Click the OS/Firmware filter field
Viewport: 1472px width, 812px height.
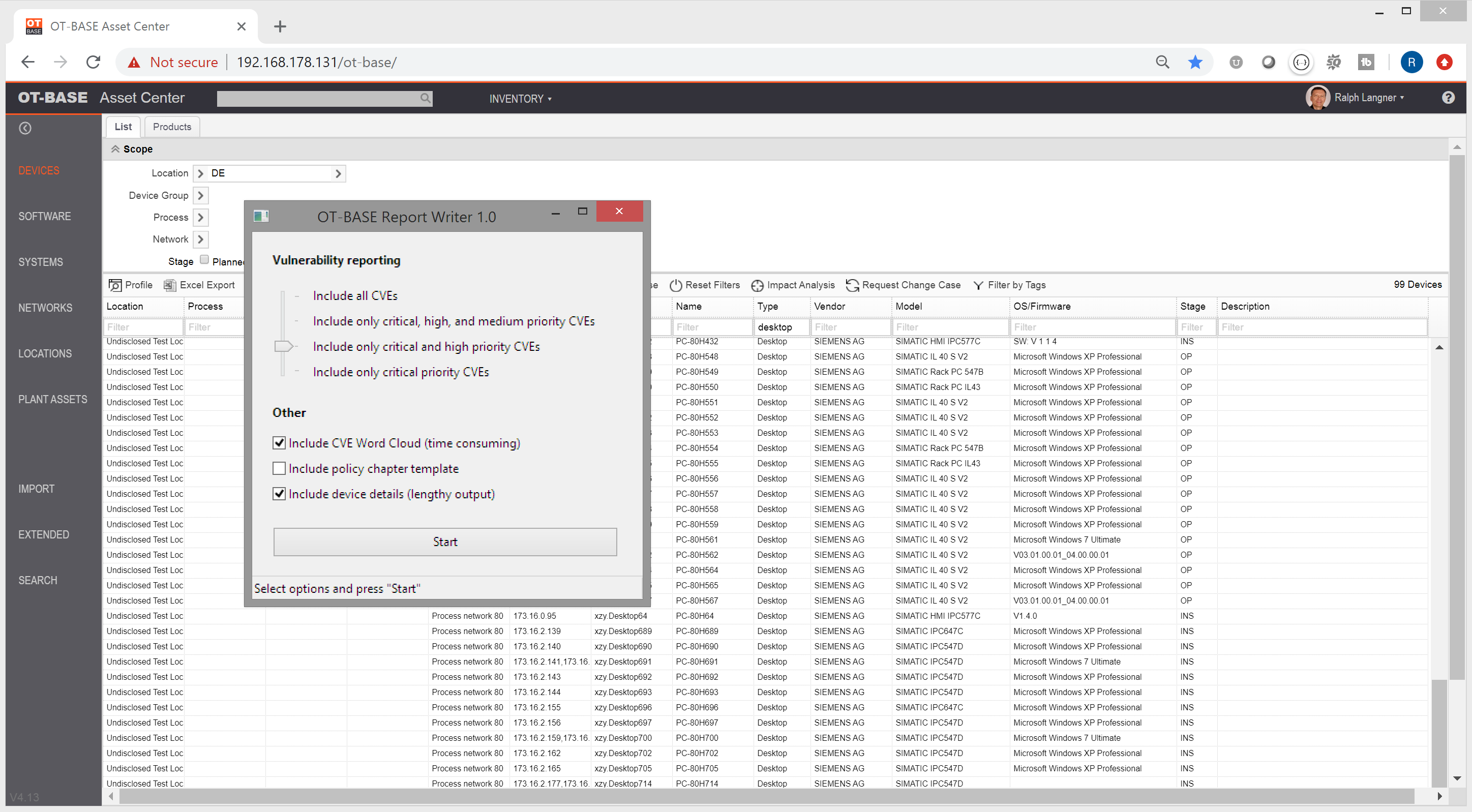1092,327
